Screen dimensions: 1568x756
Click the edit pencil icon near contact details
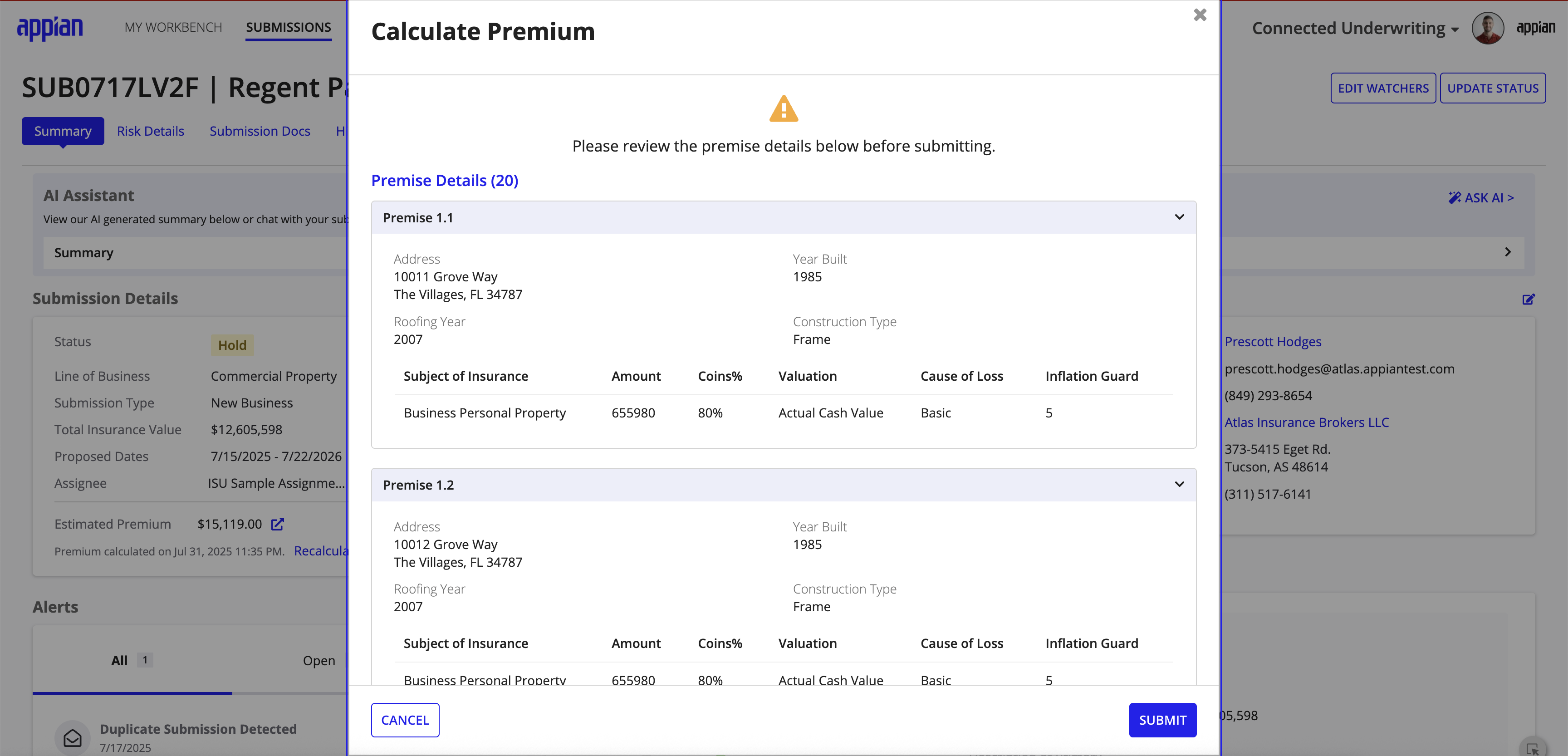tap(1529, 299)
